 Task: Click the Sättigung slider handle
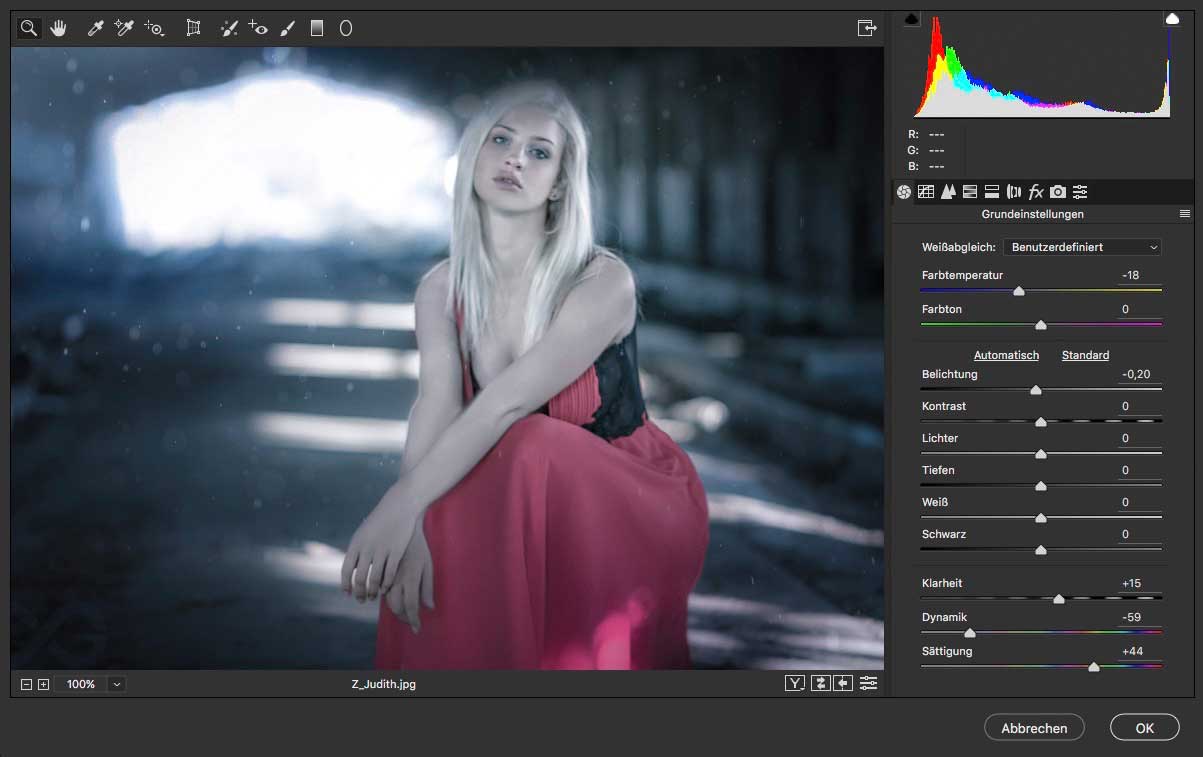coord(1093,666)
